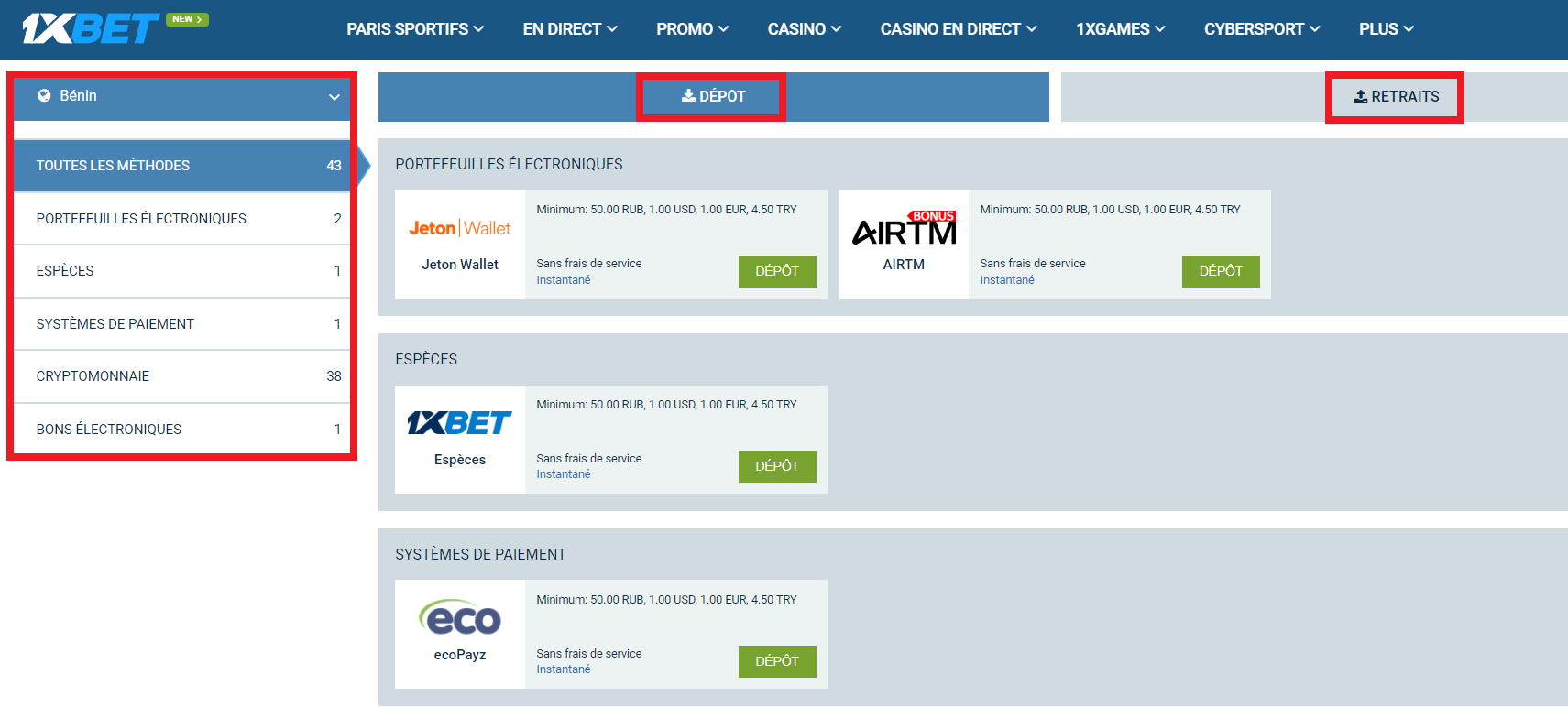Click Instantané text under Jeton Wallet
Viewport: 1568px width, 707px height.
tap(564, 280)
